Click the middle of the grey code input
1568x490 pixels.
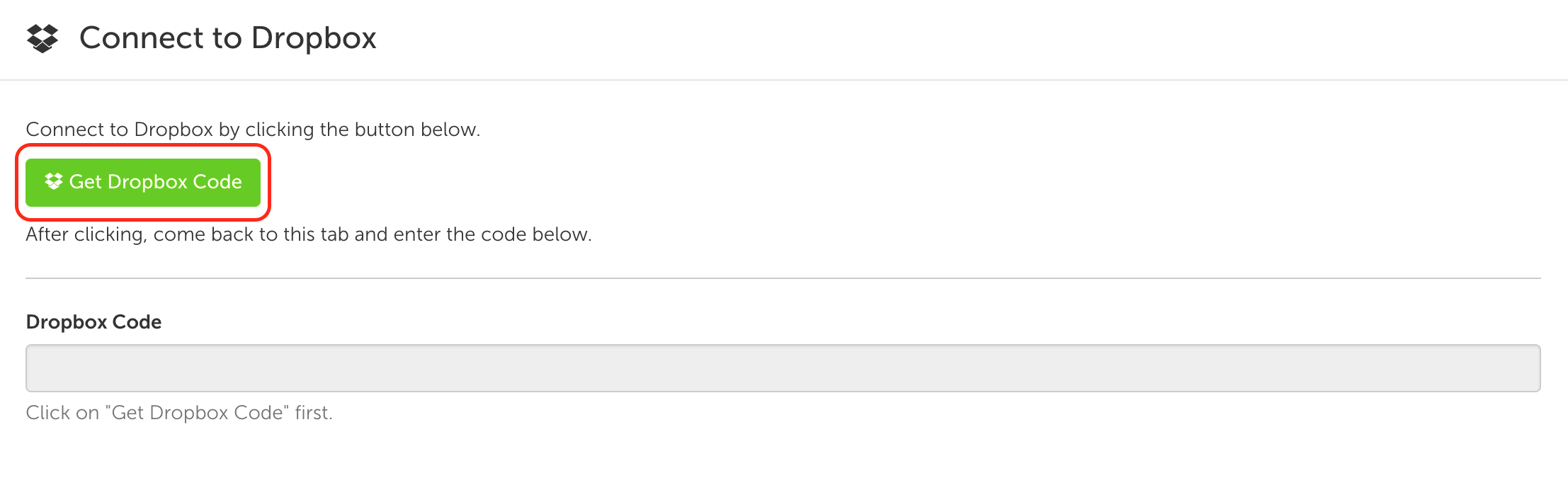(783, 368)
